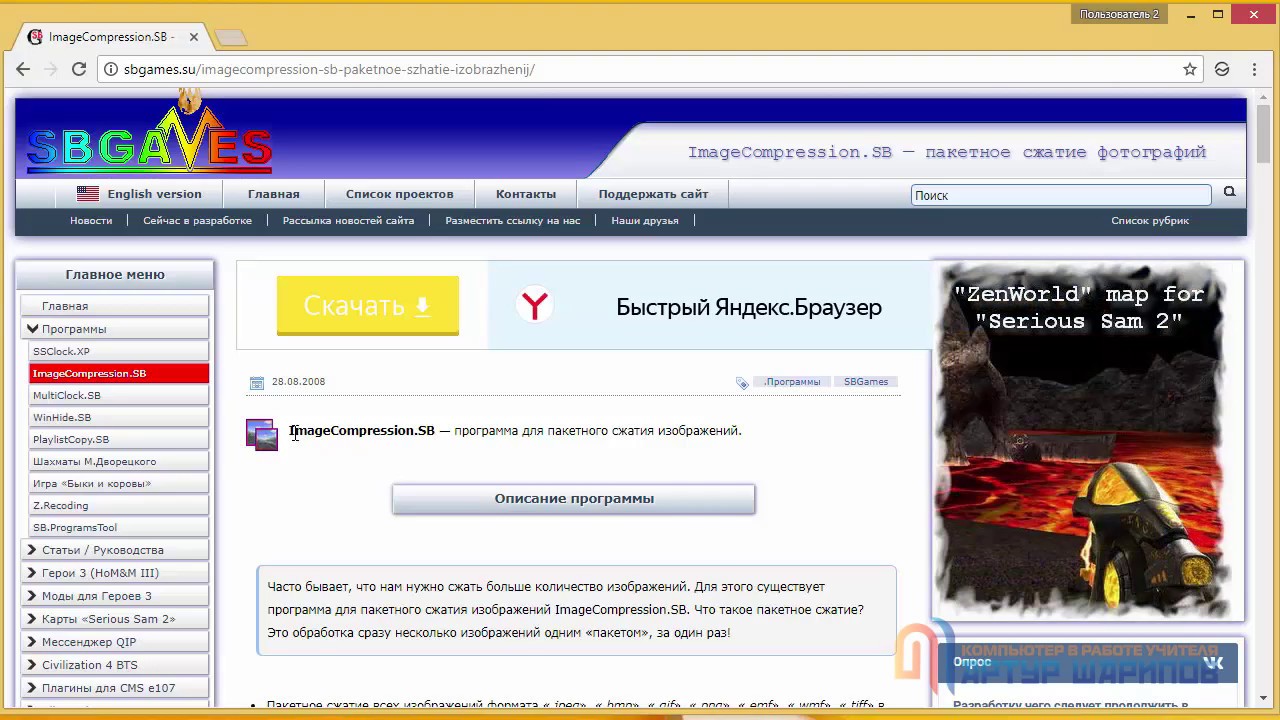Open Рассылка новостей сайта link
The width and height of the screenshot is (1280, 720).
tap(348, 220)
